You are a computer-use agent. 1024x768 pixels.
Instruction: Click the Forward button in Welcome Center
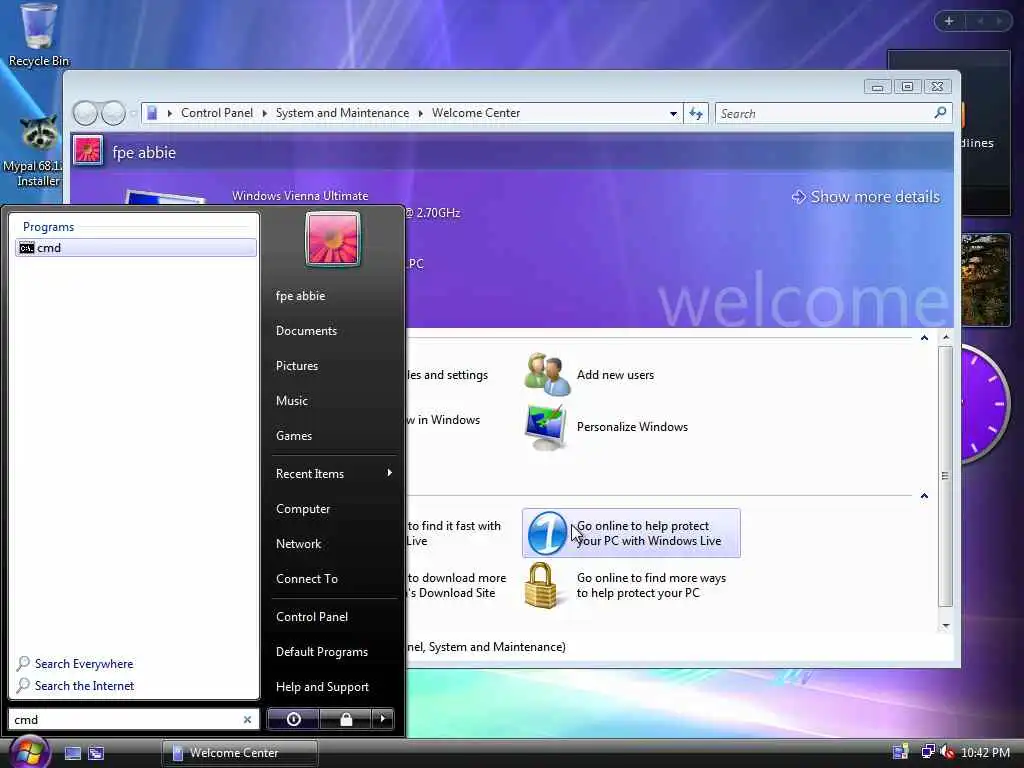pos(113,113)
